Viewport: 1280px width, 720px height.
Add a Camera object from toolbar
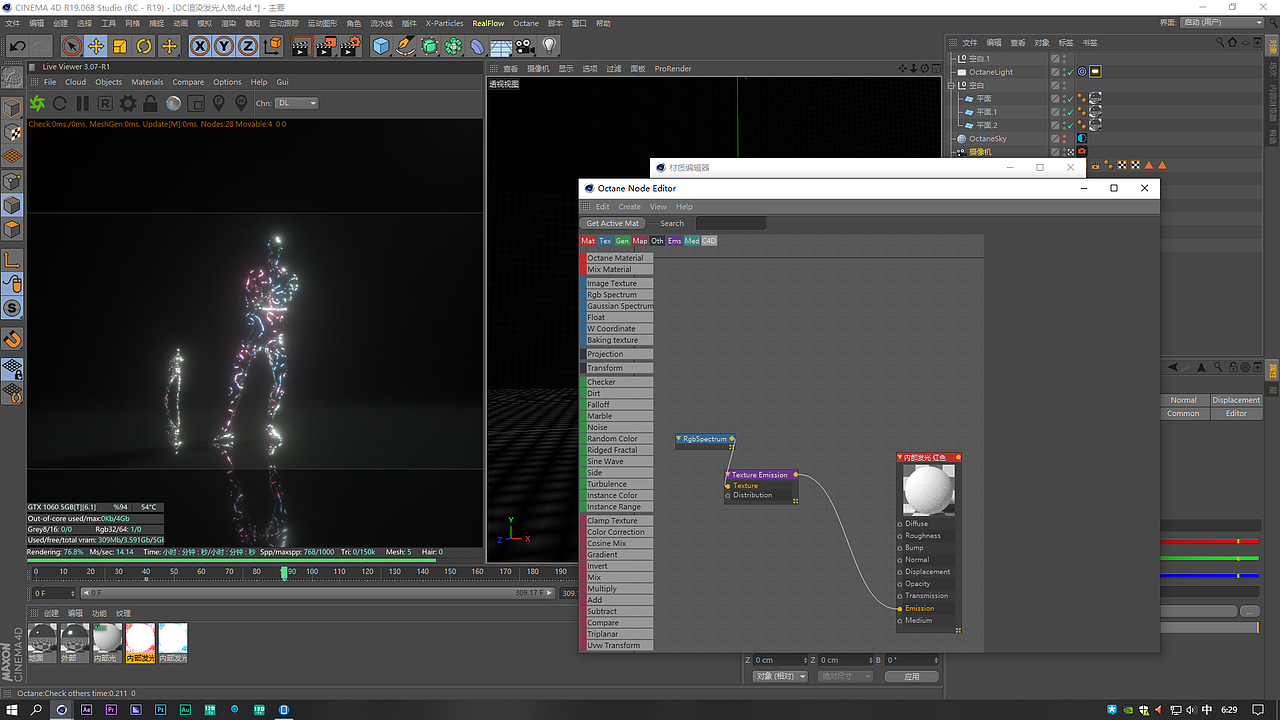525,46
